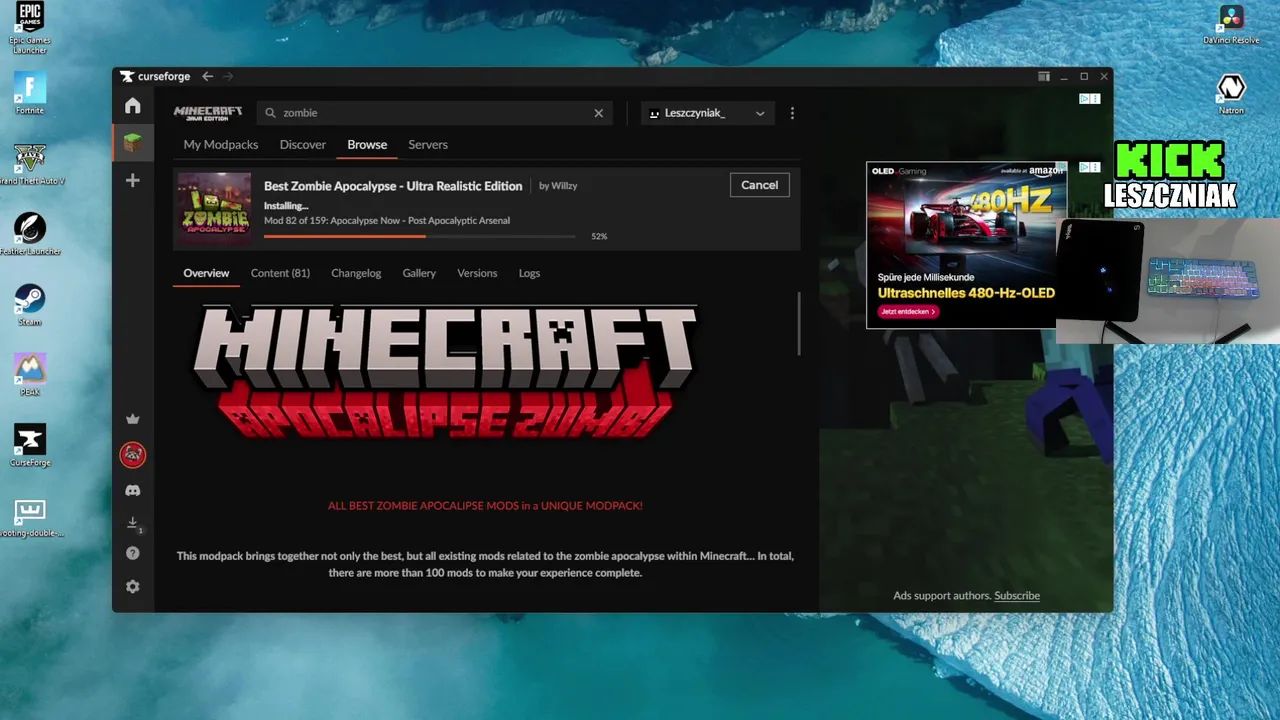This screenshot has height=720, width=1280.
Task: Open CurseForge settings gear icon
Action: pyautogui.click(x=132, y=587)
